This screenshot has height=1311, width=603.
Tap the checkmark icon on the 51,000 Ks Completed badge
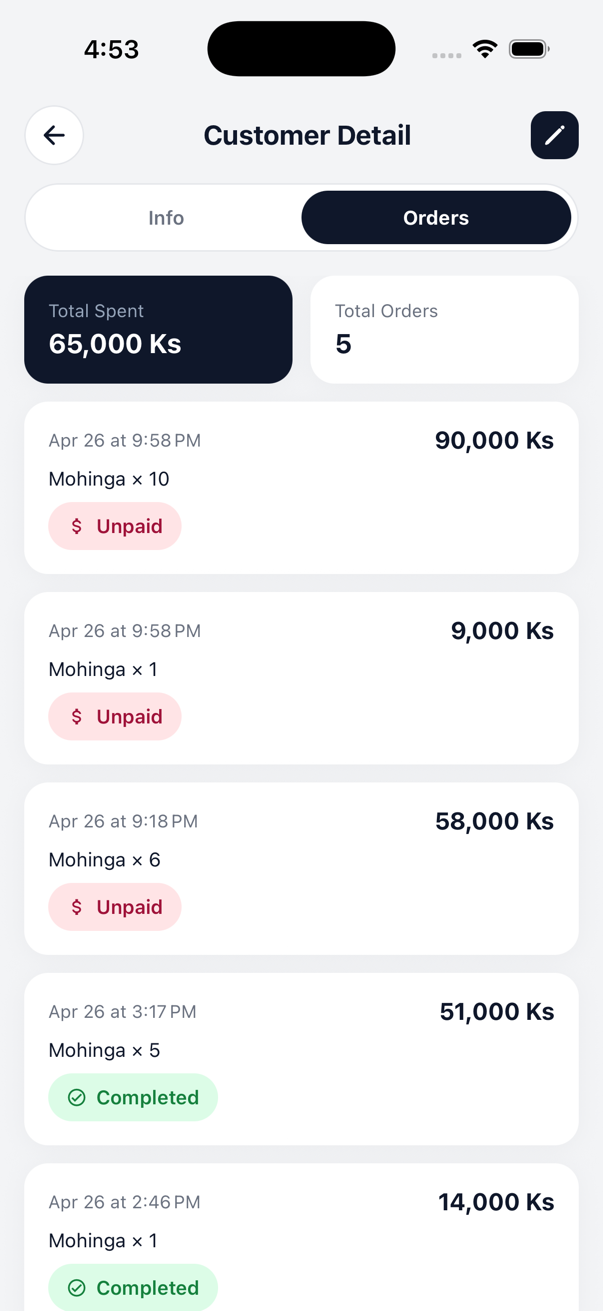(x=76, y=1097)
